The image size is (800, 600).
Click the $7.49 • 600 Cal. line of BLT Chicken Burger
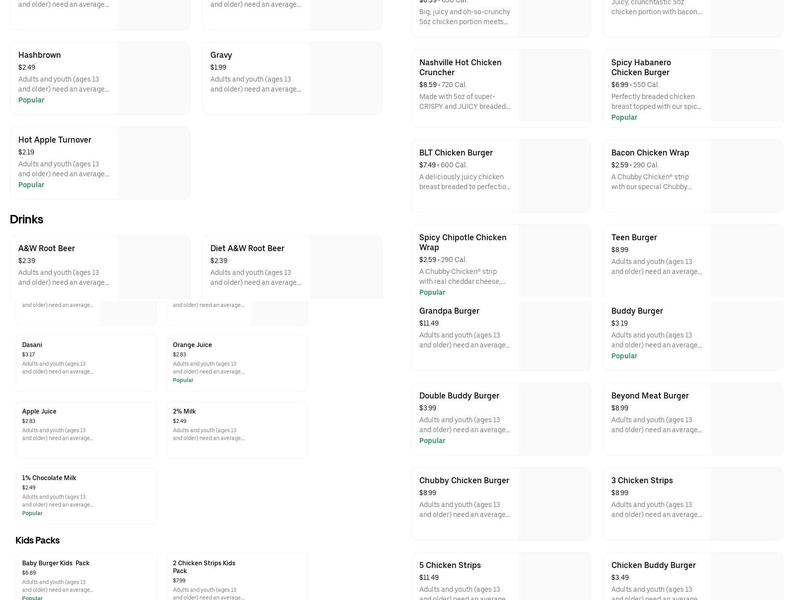click(x=443, y=165)
